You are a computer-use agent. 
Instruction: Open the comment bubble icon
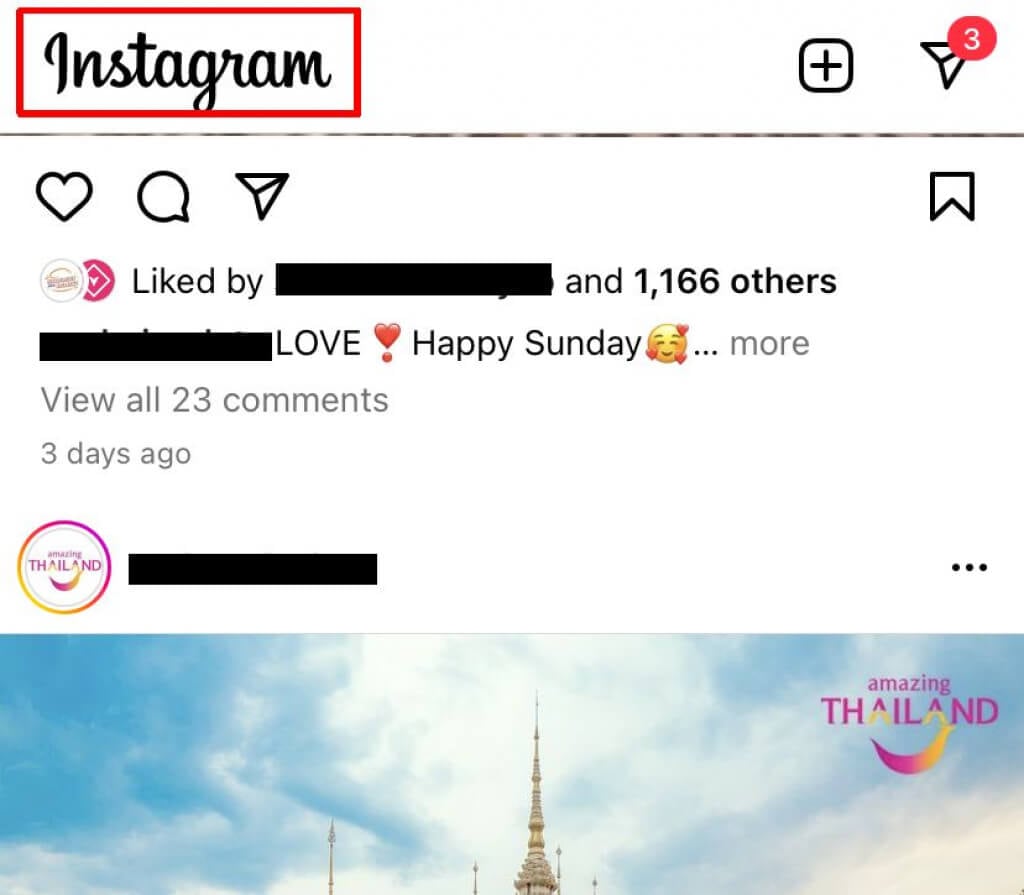tap(163, 197)
